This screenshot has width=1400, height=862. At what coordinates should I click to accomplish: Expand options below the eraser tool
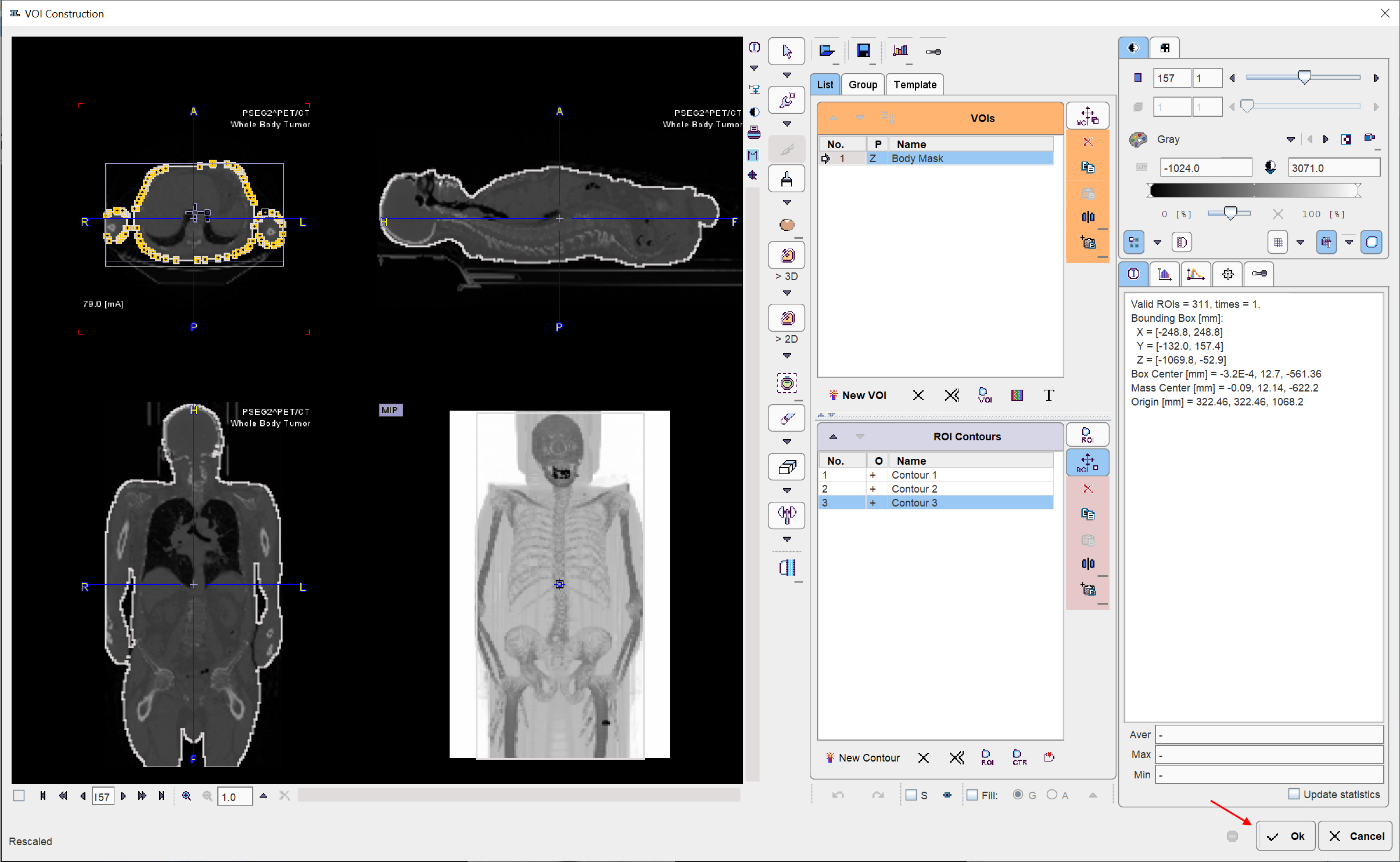pyautogui.click(x=787, y=442)
